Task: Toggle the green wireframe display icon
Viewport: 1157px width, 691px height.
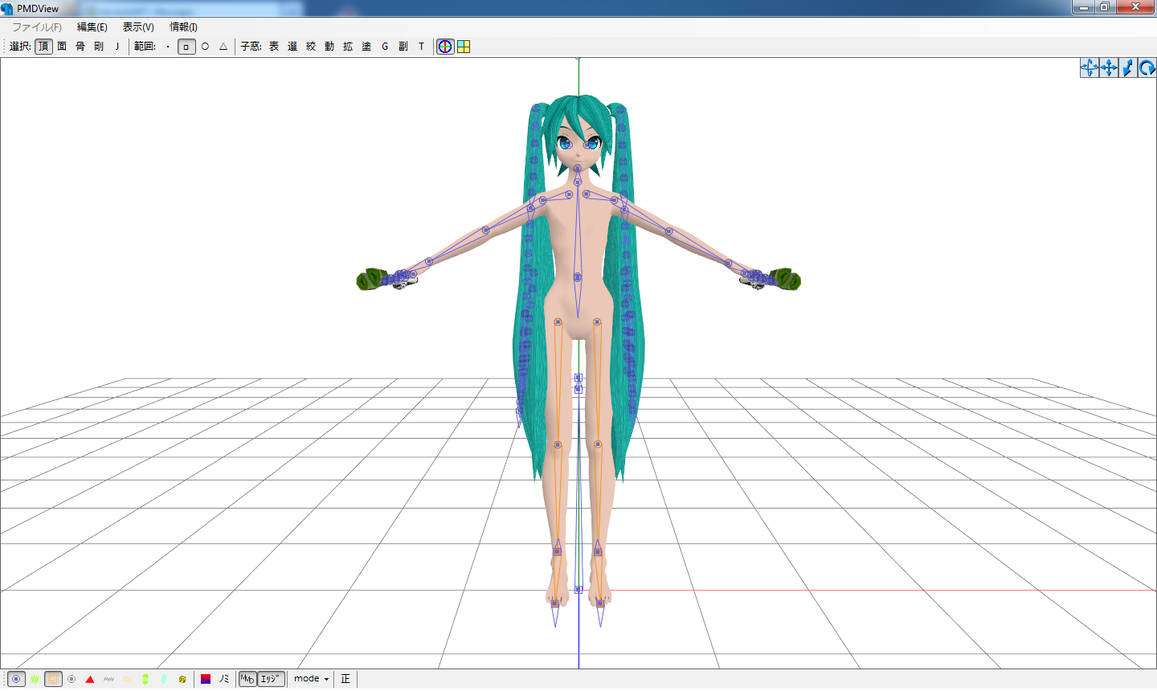Action: (x=35, y=679)
